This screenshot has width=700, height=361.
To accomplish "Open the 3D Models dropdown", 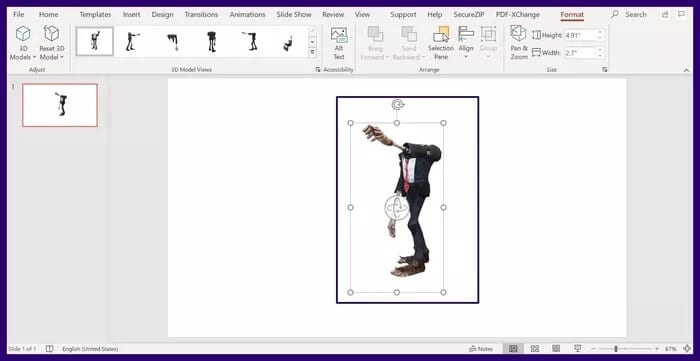I will (23, 43).
